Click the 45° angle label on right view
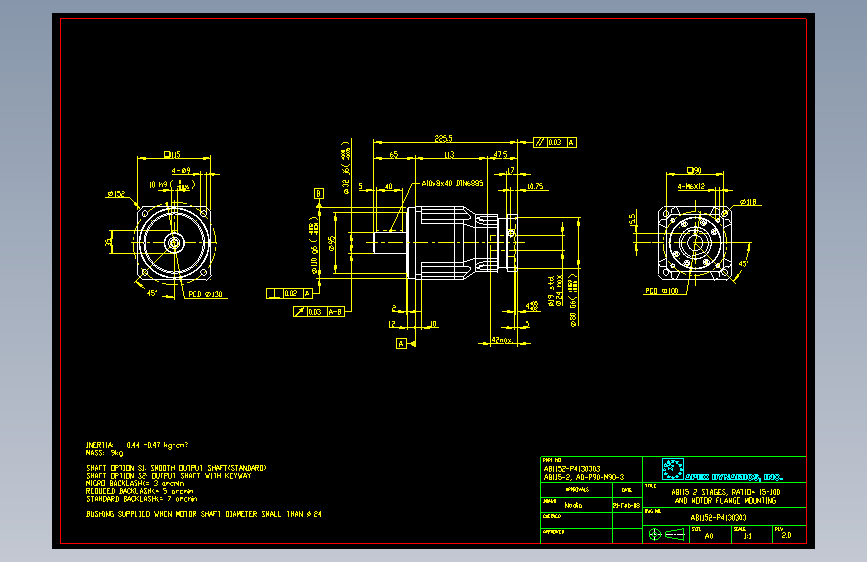Image resolution: width=867 pixels, height=562 pixels. 743,263
